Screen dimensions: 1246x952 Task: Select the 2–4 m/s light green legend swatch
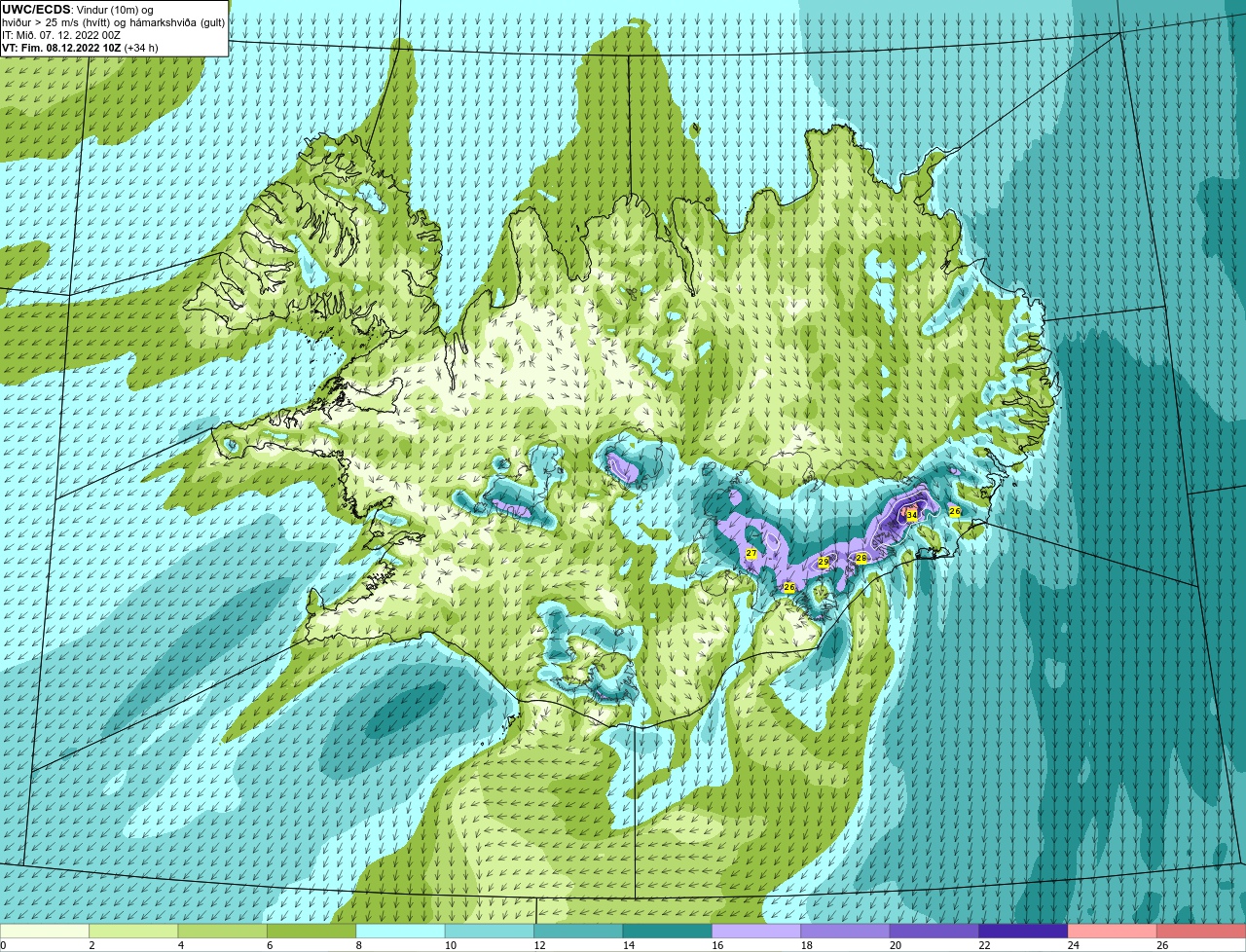point(133,931)
